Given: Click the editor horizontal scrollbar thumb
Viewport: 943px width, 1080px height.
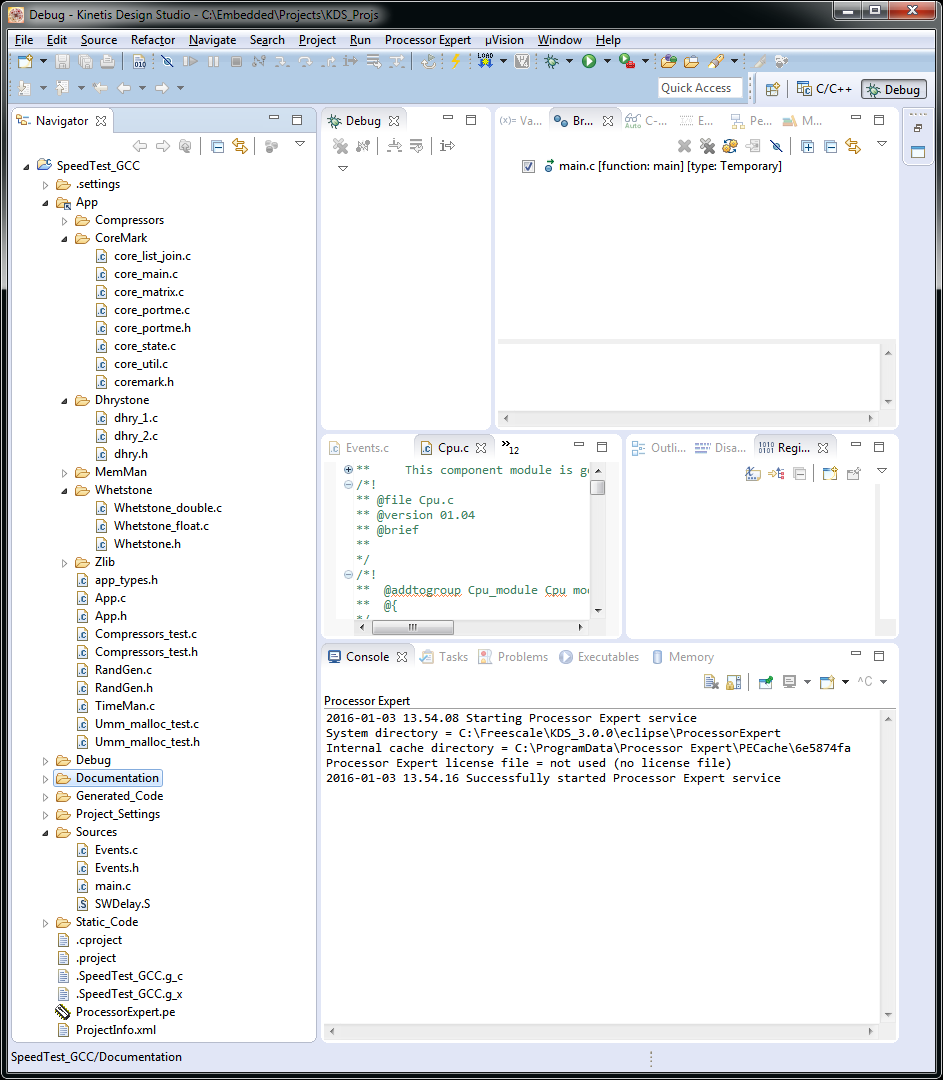Looking at the screenshot, I should point(413,627).
